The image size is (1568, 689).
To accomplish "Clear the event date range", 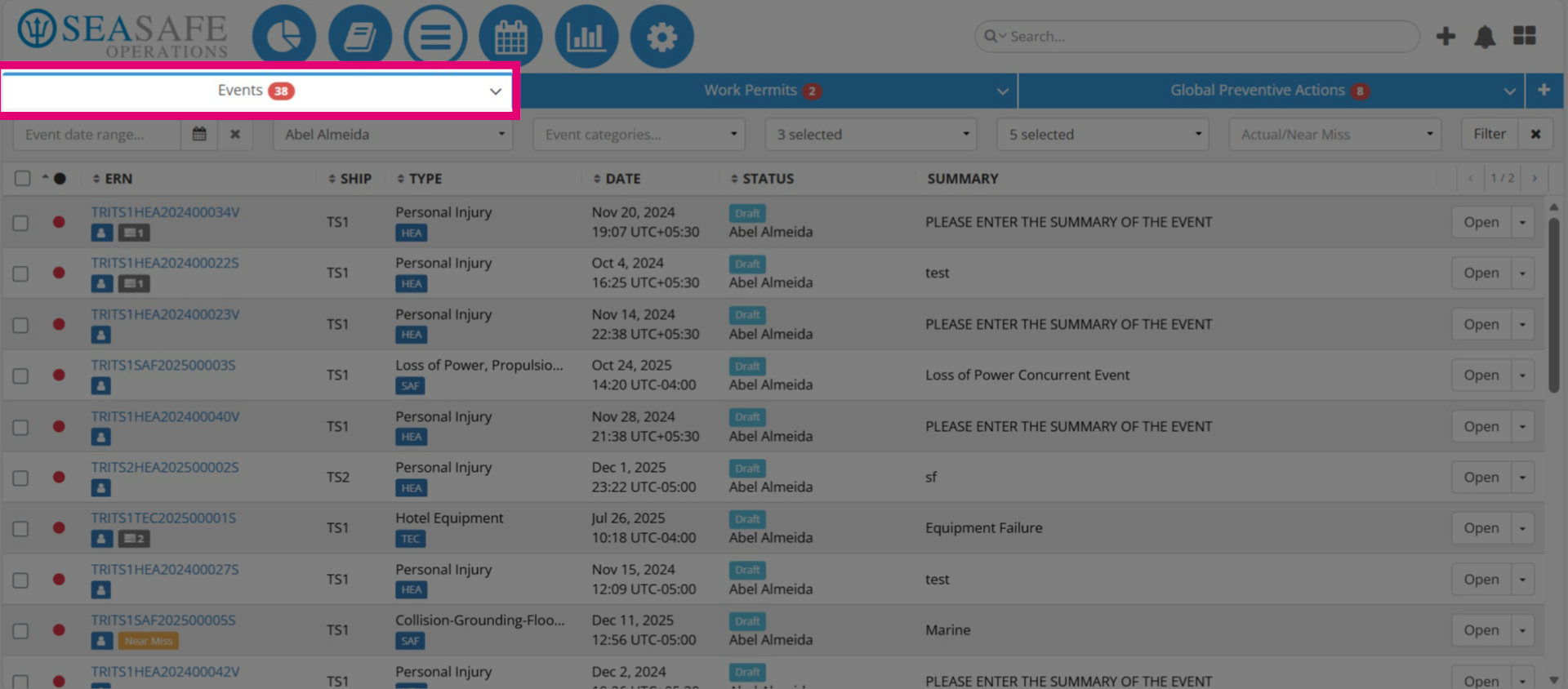I will click(235, 134).
